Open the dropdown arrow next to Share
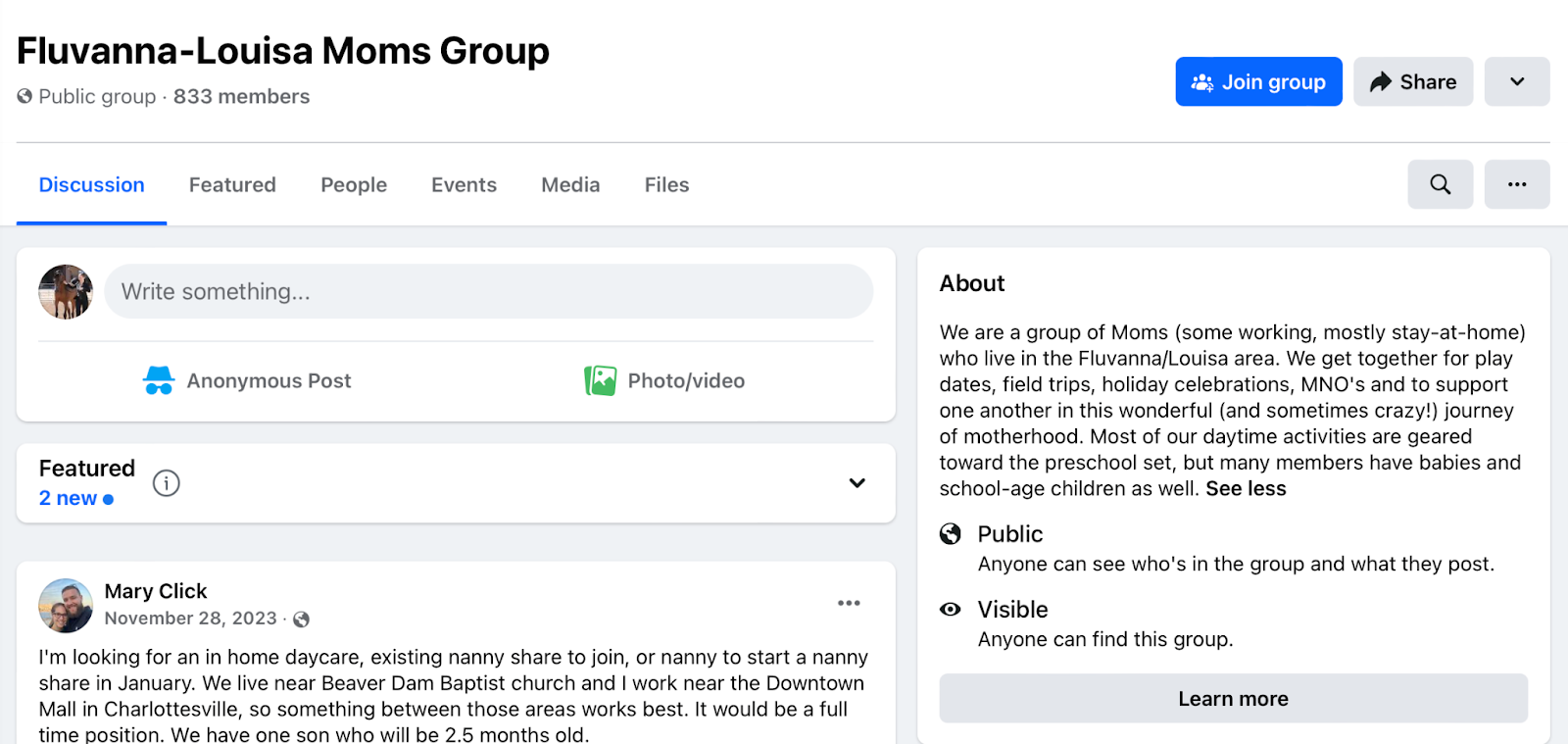1568x744 pixels. (1516, 81)
